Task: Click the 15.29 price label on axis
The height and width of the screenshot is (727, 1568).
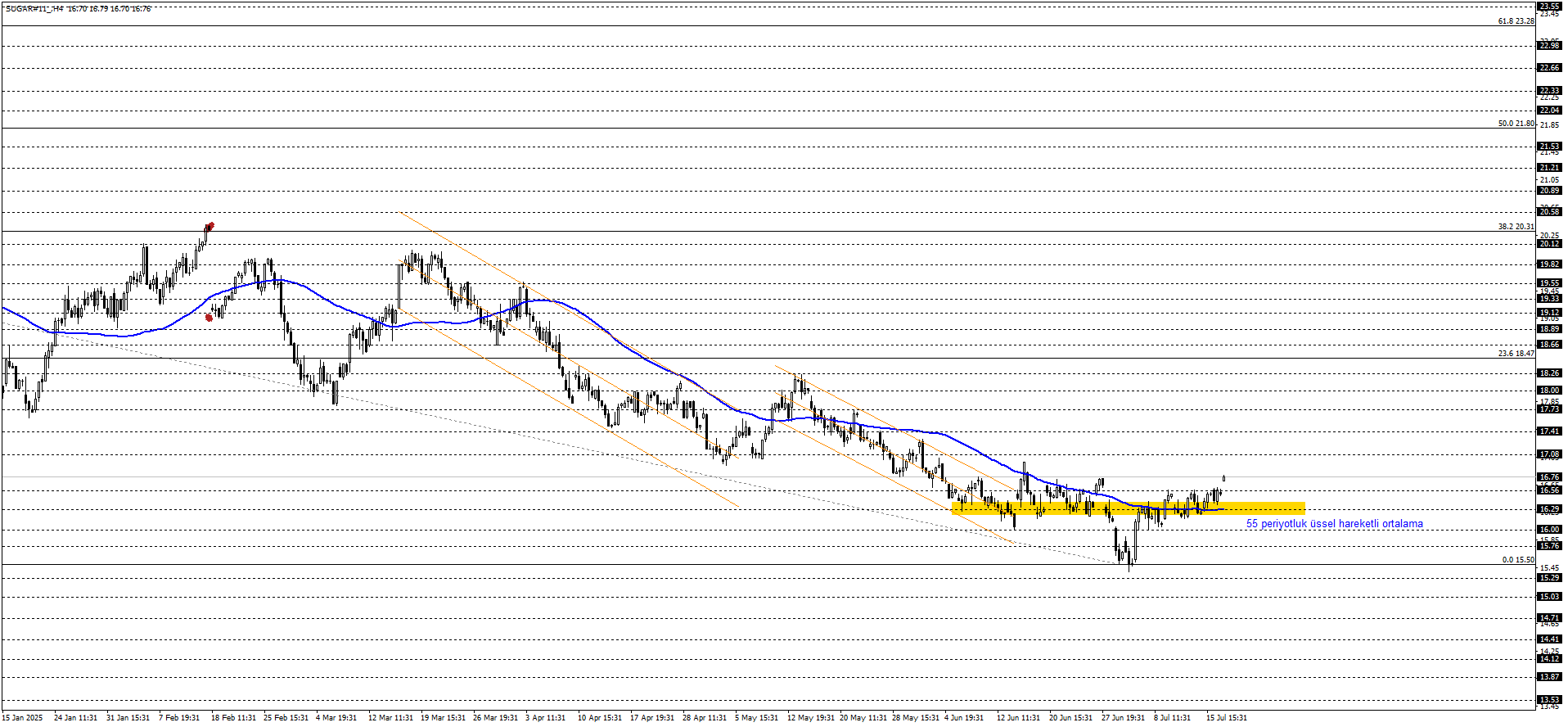Action: pos(1549,578)
